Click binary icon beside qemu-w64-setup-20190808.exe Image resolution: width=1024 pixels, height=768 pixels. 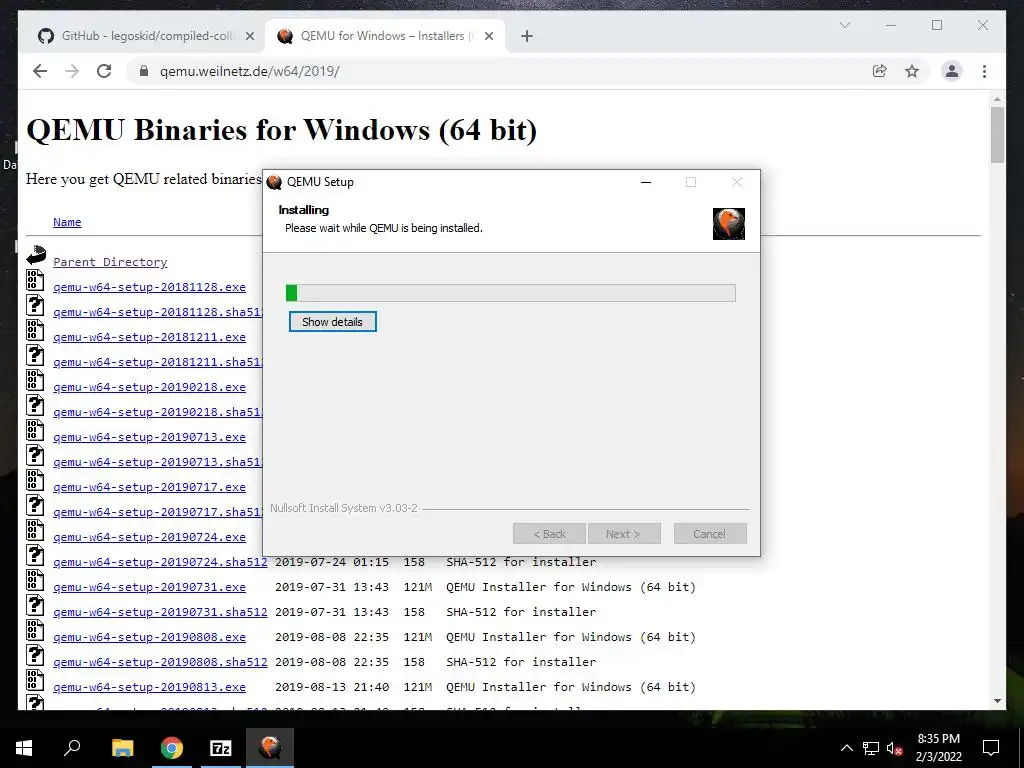(35, 630)
